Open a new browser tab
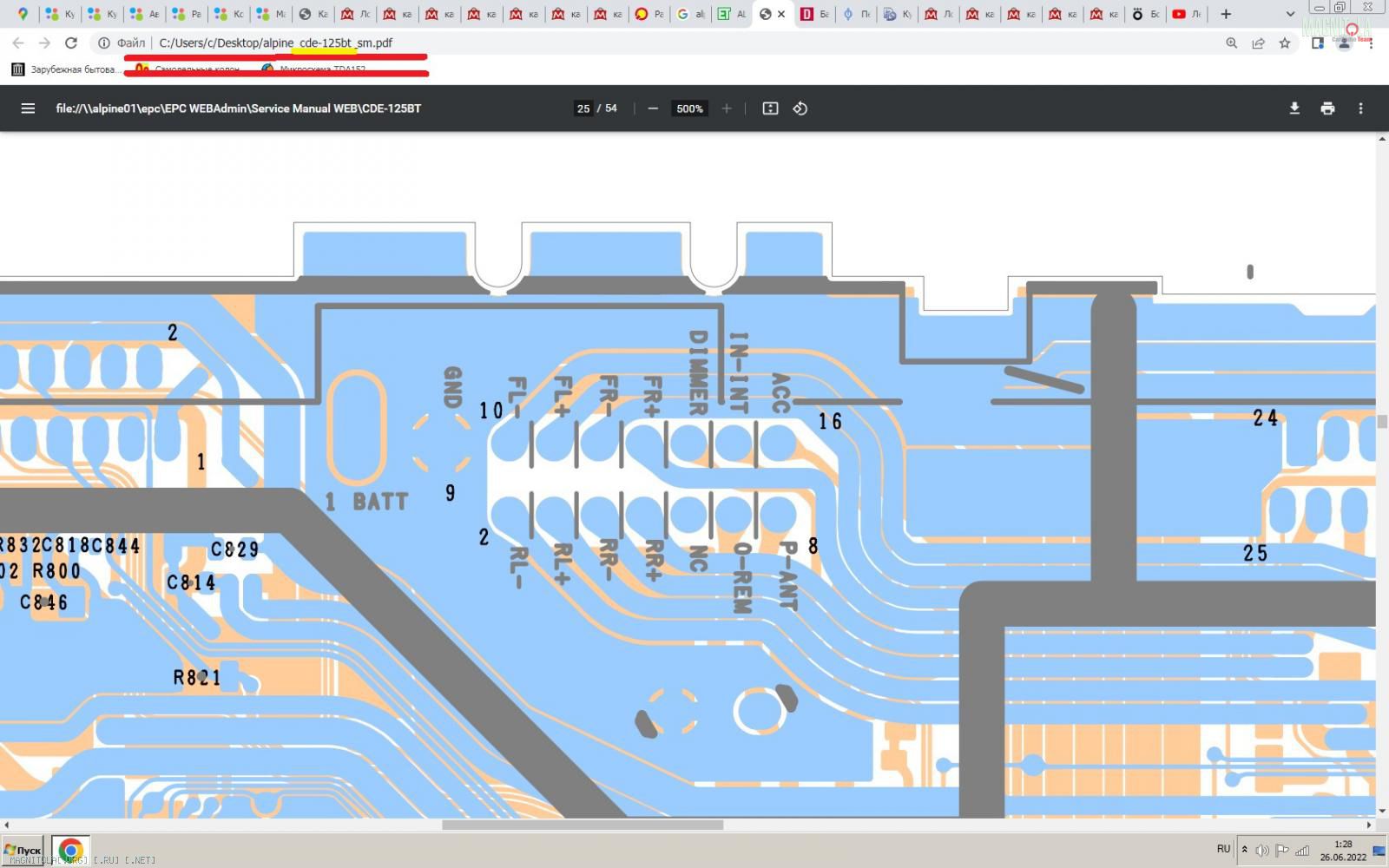1389x868 pixels. (1226, 14)
